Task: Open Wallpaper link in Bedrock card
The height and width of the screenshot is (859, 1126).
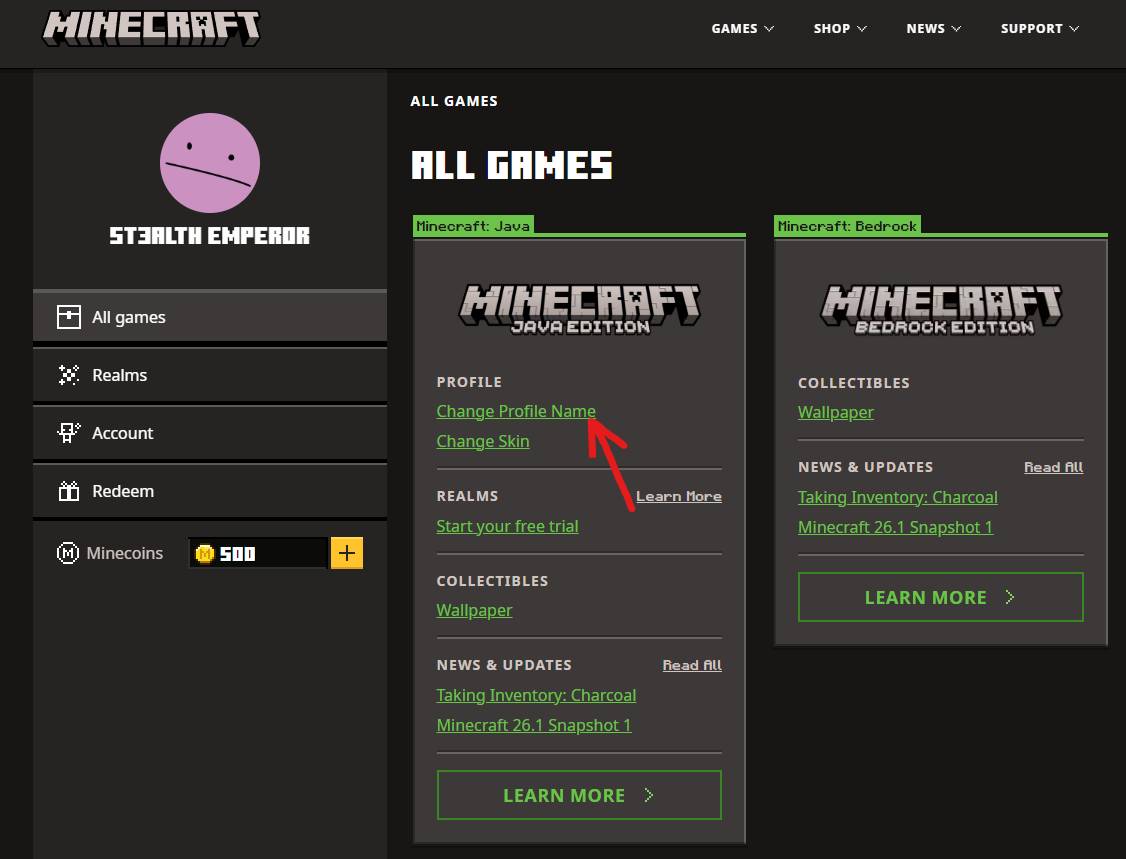Action: click(x=835, y=412)
